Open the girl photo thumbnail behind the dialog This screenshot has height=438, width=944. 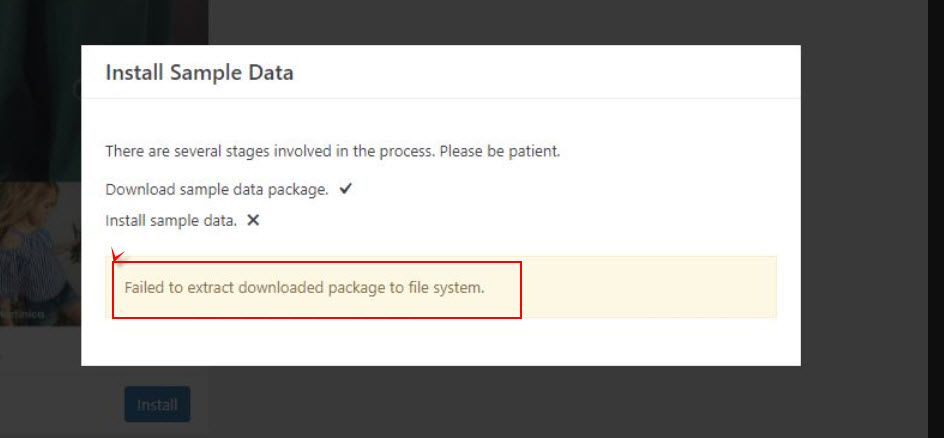36,253
